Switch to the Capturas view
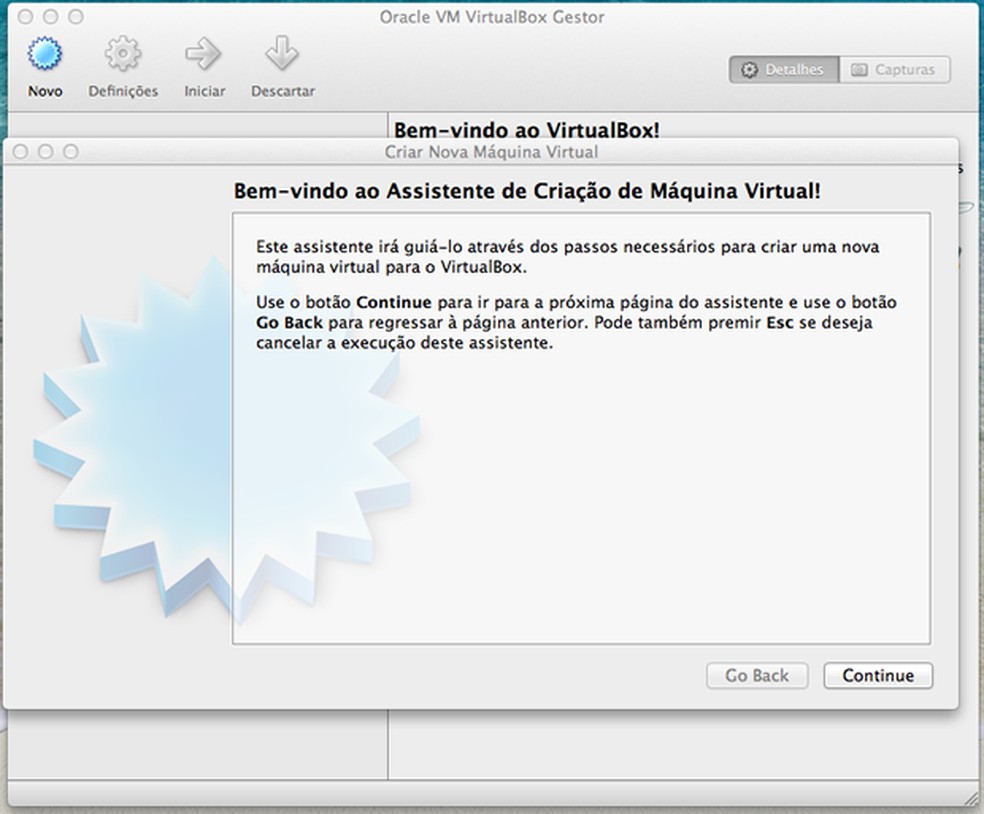Image resolution: width=984 pixels, height=814 pixels. click(895, 70)
